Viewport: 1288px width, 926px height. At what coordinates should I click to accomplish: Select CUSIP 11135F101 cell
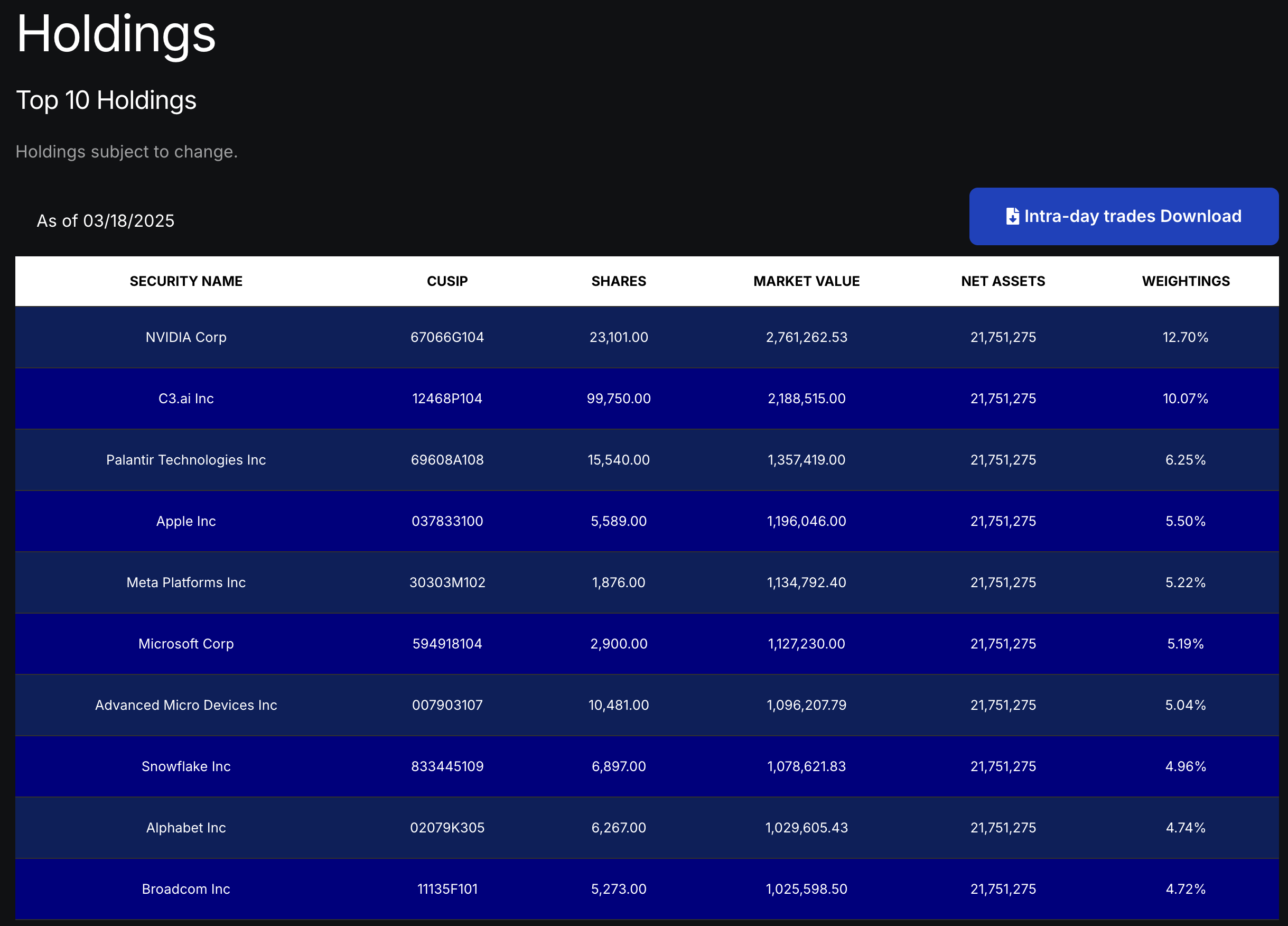(x=447, y=890)
